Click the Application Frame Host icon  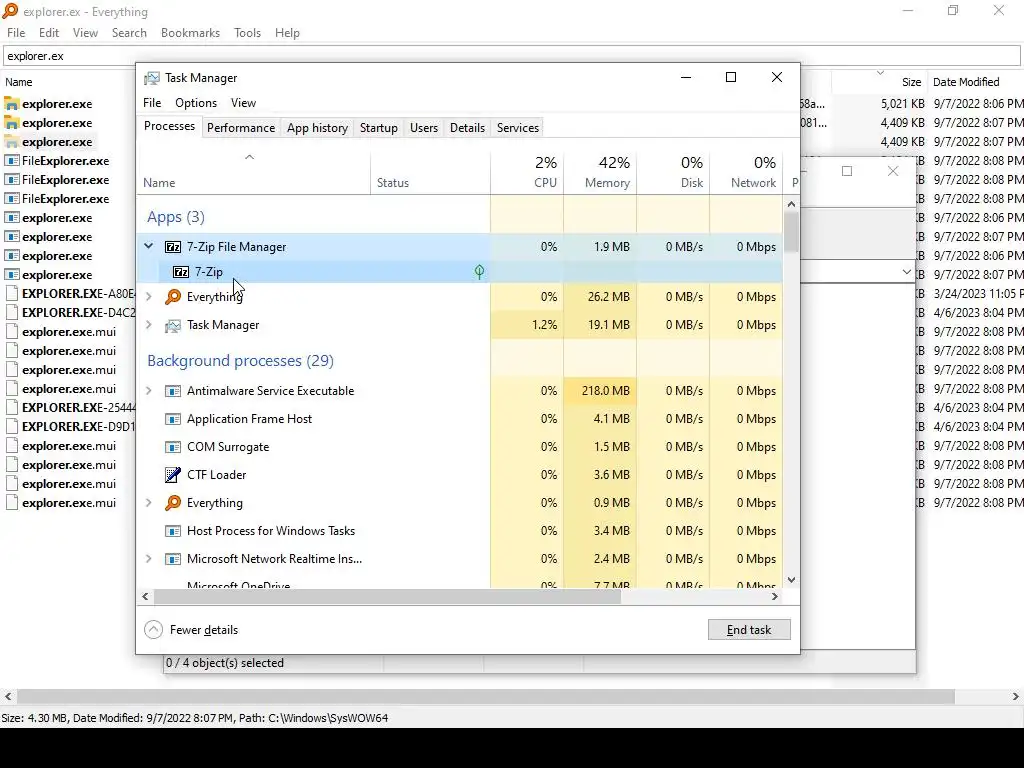click(172, 419)
